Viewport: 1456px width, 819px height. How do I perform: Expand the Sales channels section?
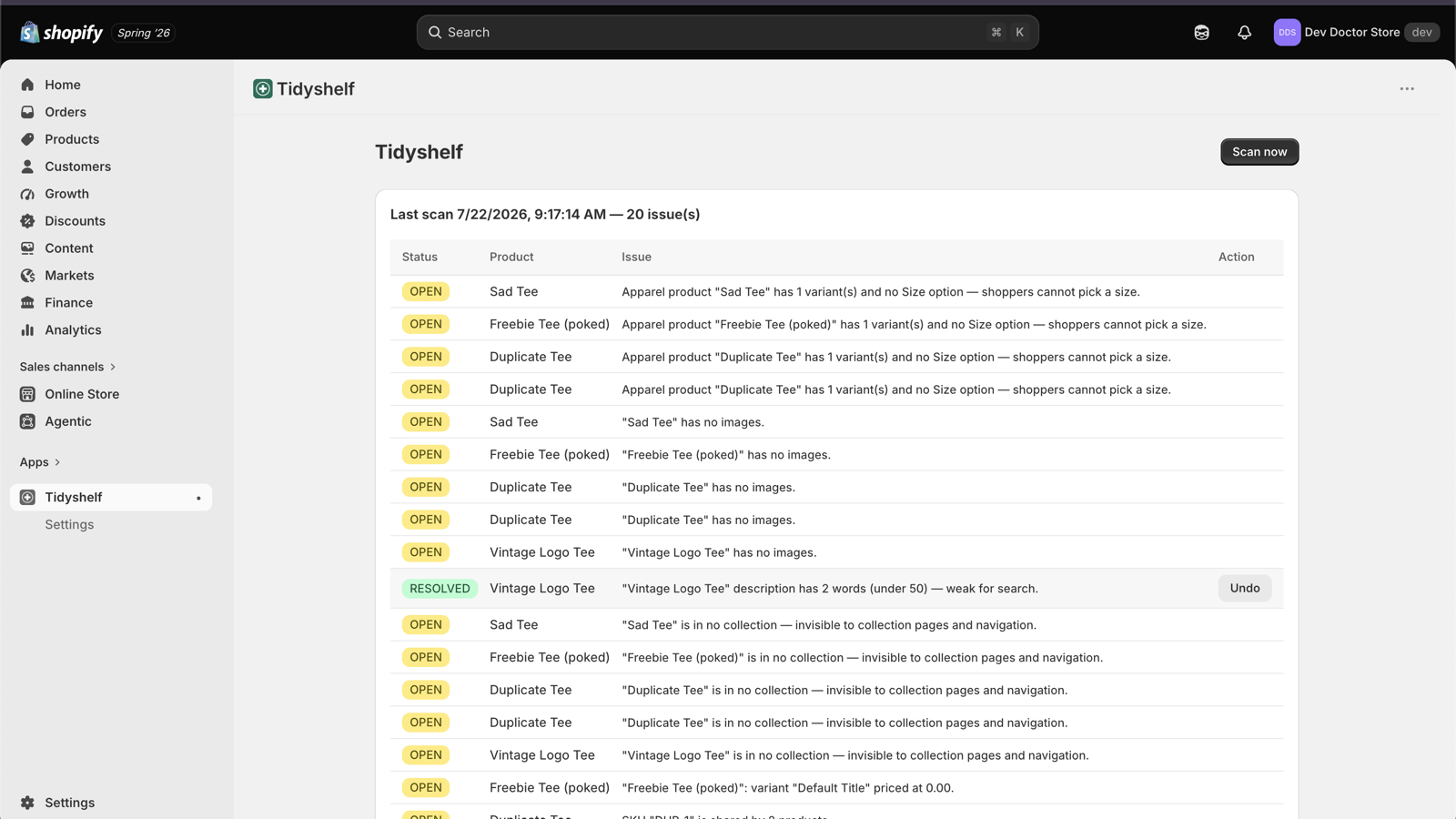point(68,367)
